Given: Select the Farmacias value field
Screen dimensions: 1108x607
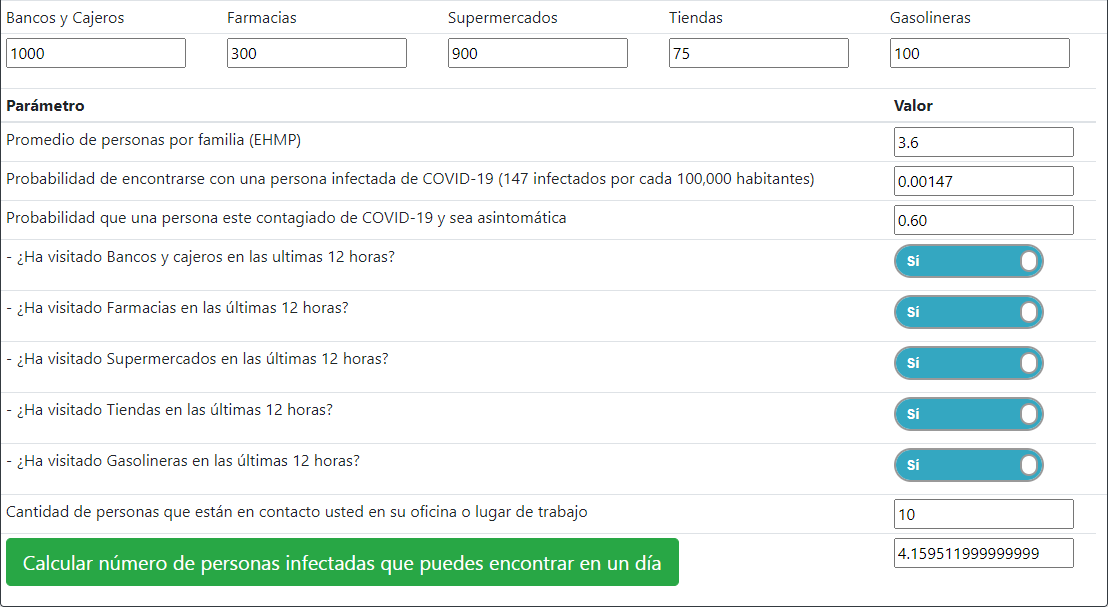Looking at the screenshot, I should (x=316, y=53).
